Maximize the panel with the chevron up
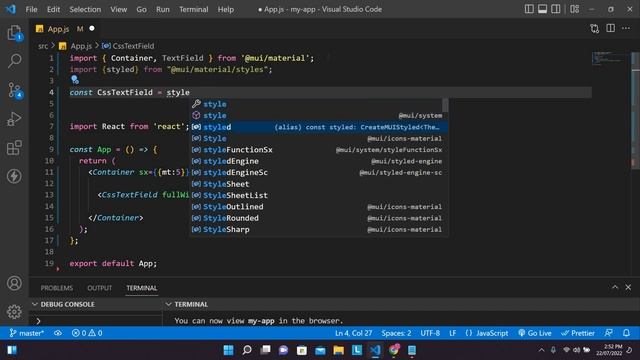Viewport: 640px width, 360px height. tap(615, 288)
